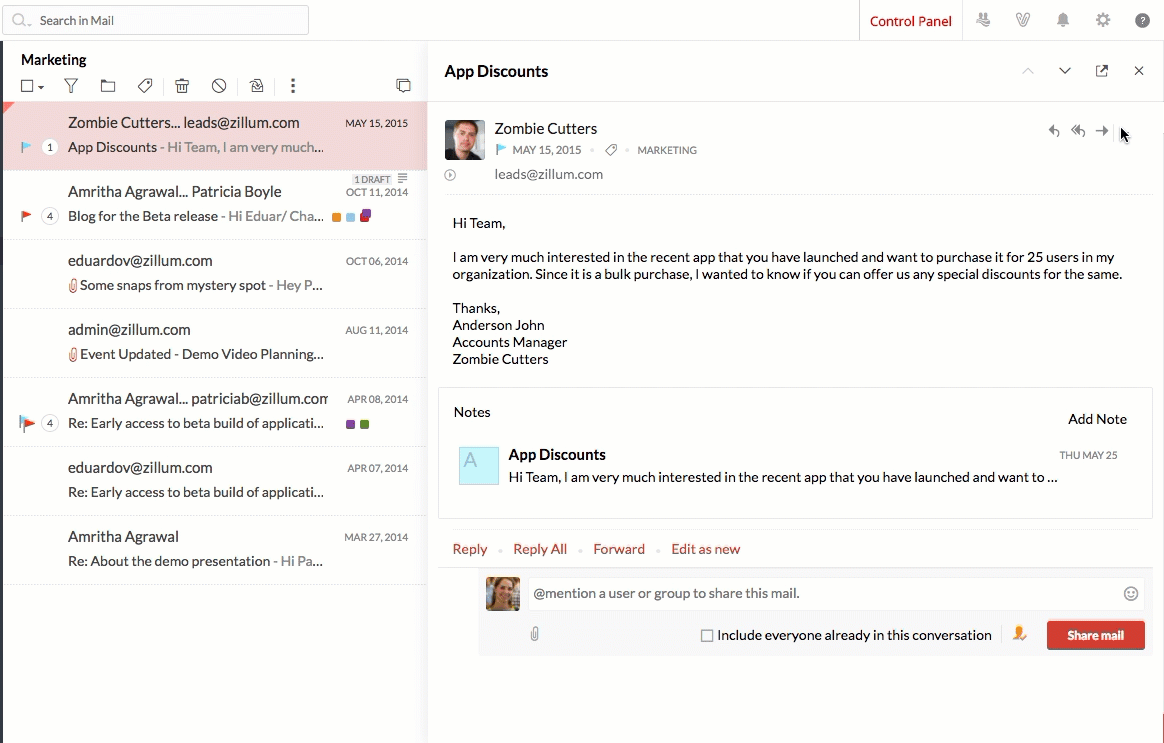Expand the recipient details arrow beside leads@zillum.com
1164x743 pixels.
tap(450, 175)
